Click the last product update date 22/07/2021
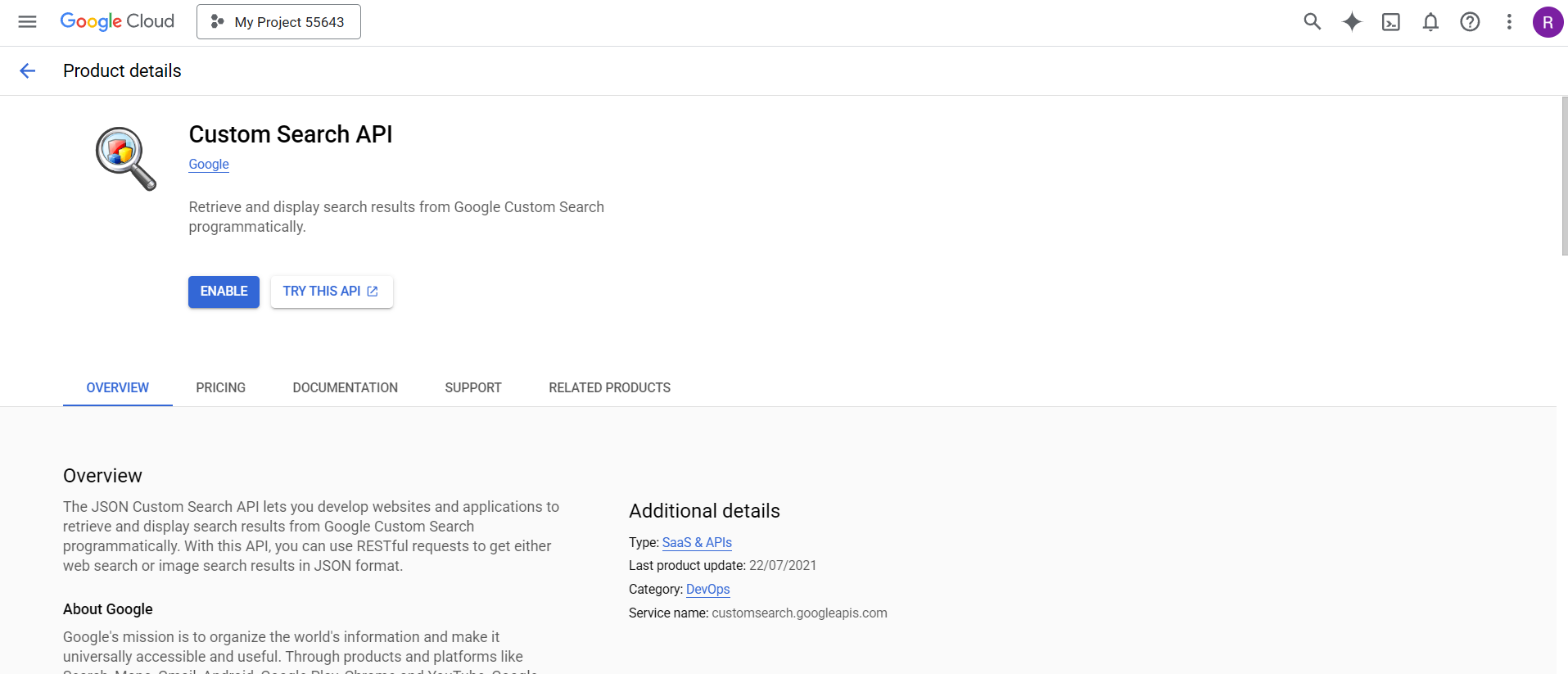The image size is (1568, 674). pos(783,565)
